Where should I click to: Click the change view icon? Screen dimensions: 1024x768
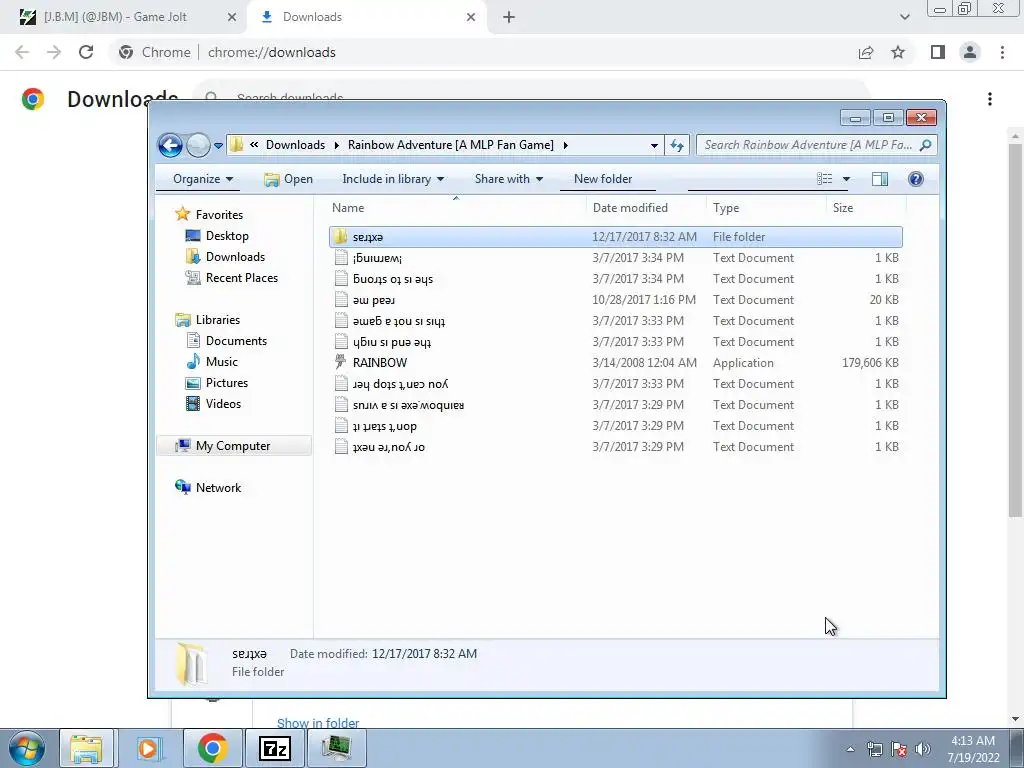[x=825, y=179]
